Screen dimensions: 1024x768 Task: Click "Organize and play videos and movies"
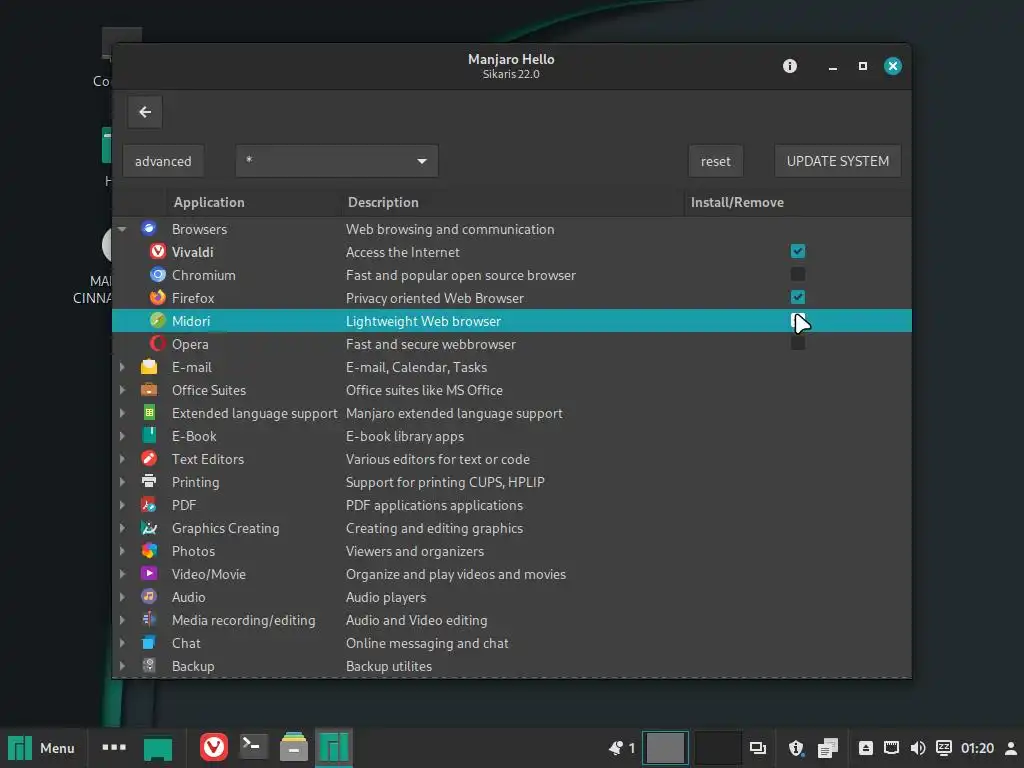456,574
